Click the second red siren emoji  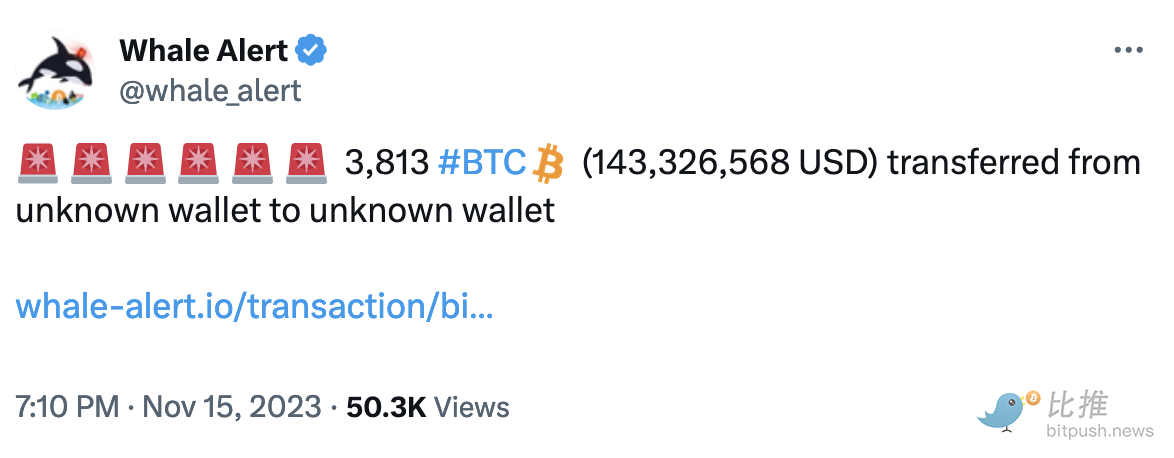coord(92,162)
